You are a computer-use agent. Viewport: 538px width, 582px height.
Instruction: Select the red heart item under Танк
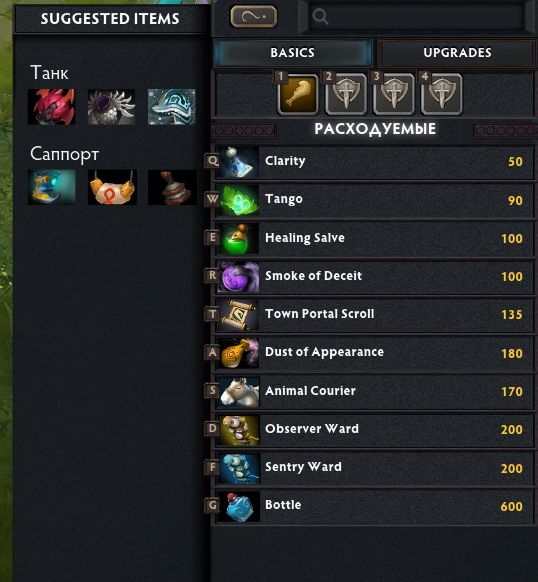pos(51,107)
